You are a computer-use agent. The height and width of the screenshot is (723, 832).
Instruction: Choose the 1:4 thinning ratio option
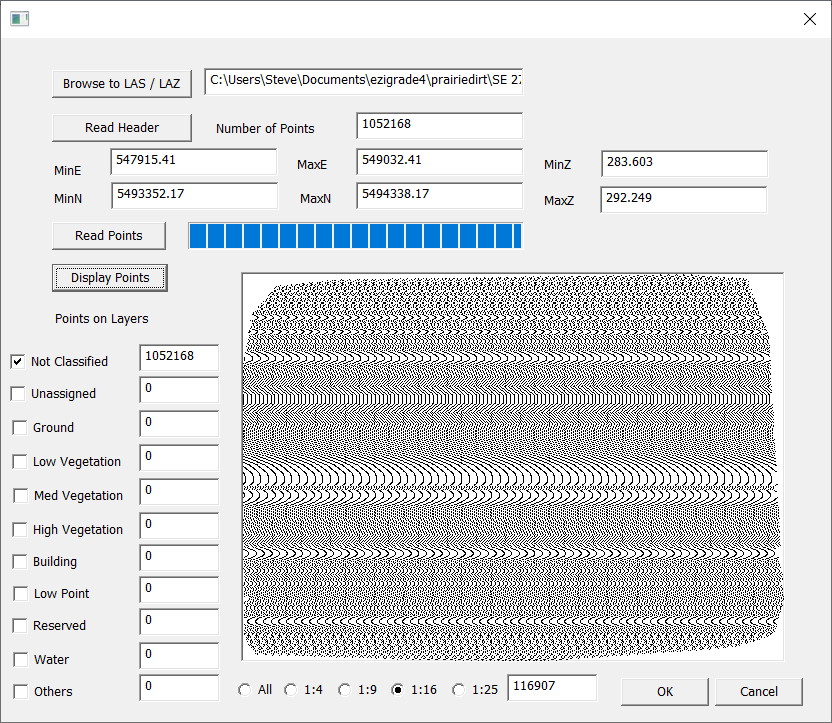291,689
